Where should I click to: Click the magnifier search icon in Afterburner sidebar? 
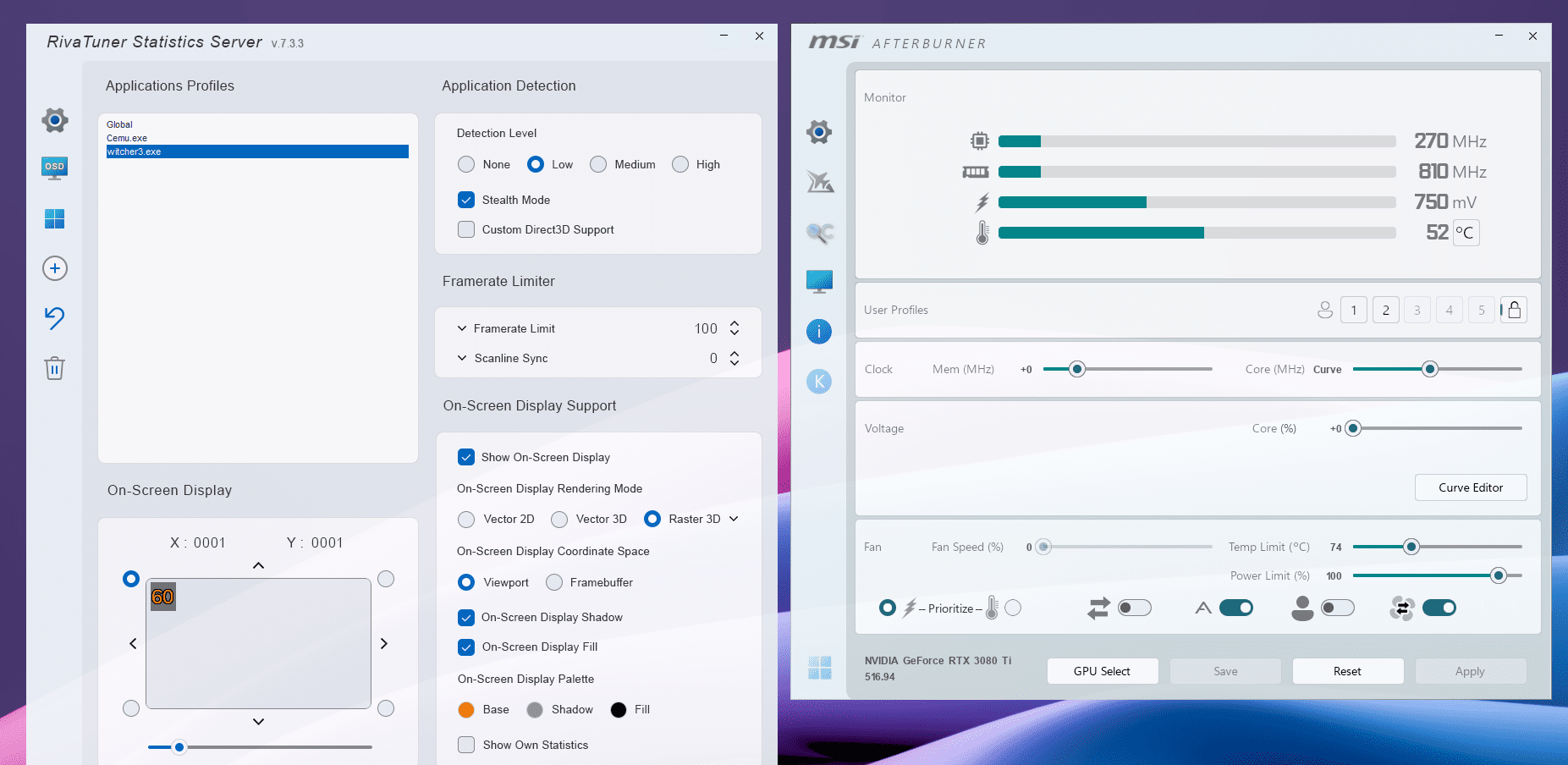[819, 232]
